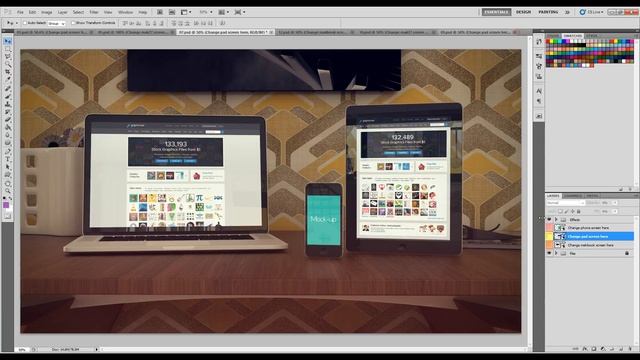The width and height of the screenshot is (640, 360).
Task: Open the Image menu
Action: coord(47,12)
